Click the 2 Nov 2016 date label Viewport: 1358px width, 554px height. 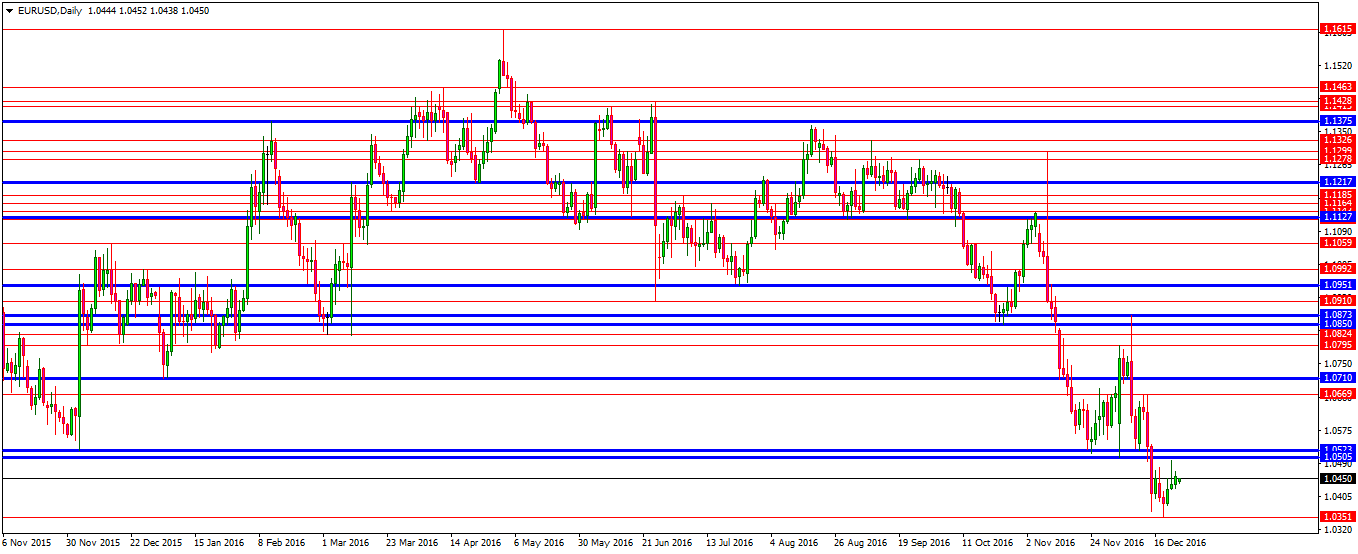[x=1053, y=543]
